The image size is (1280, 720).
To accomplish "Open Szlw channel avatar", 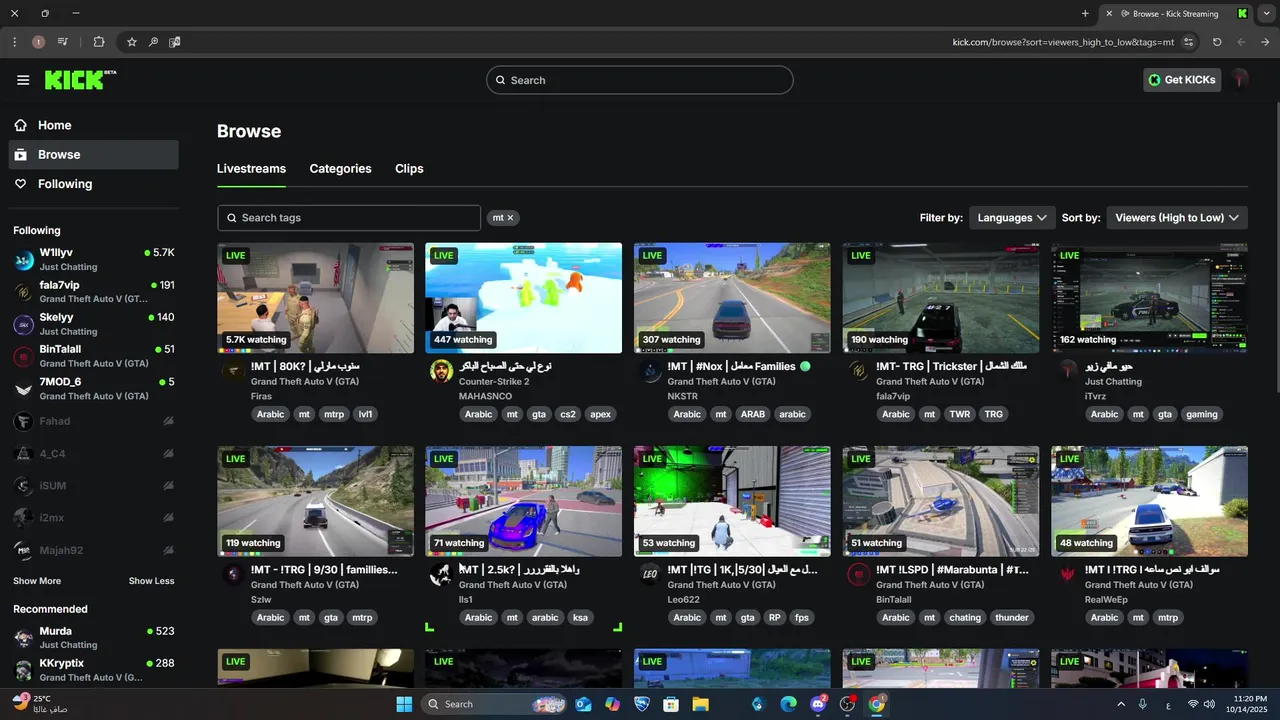I will click(233, 574).
